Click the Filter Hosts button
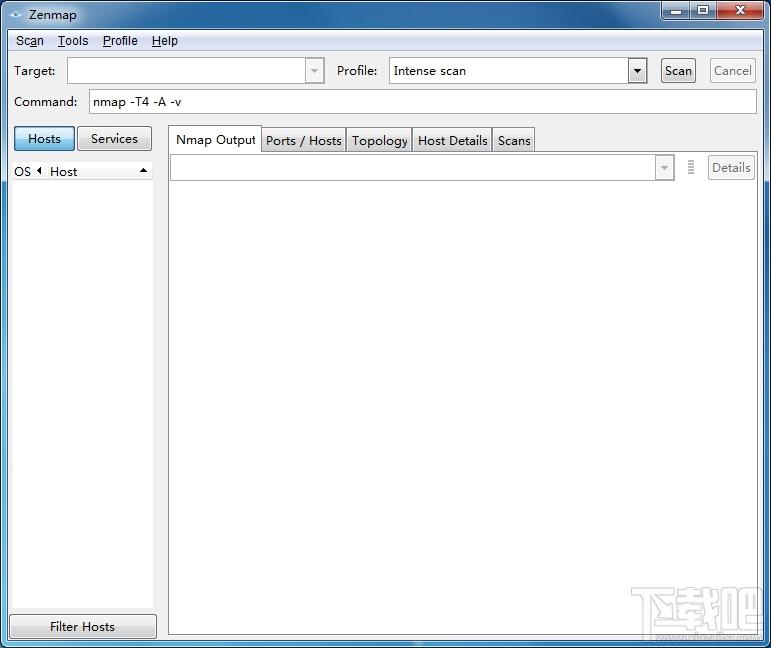Screen dimensions: 771x648 click(x=83, y=626)
